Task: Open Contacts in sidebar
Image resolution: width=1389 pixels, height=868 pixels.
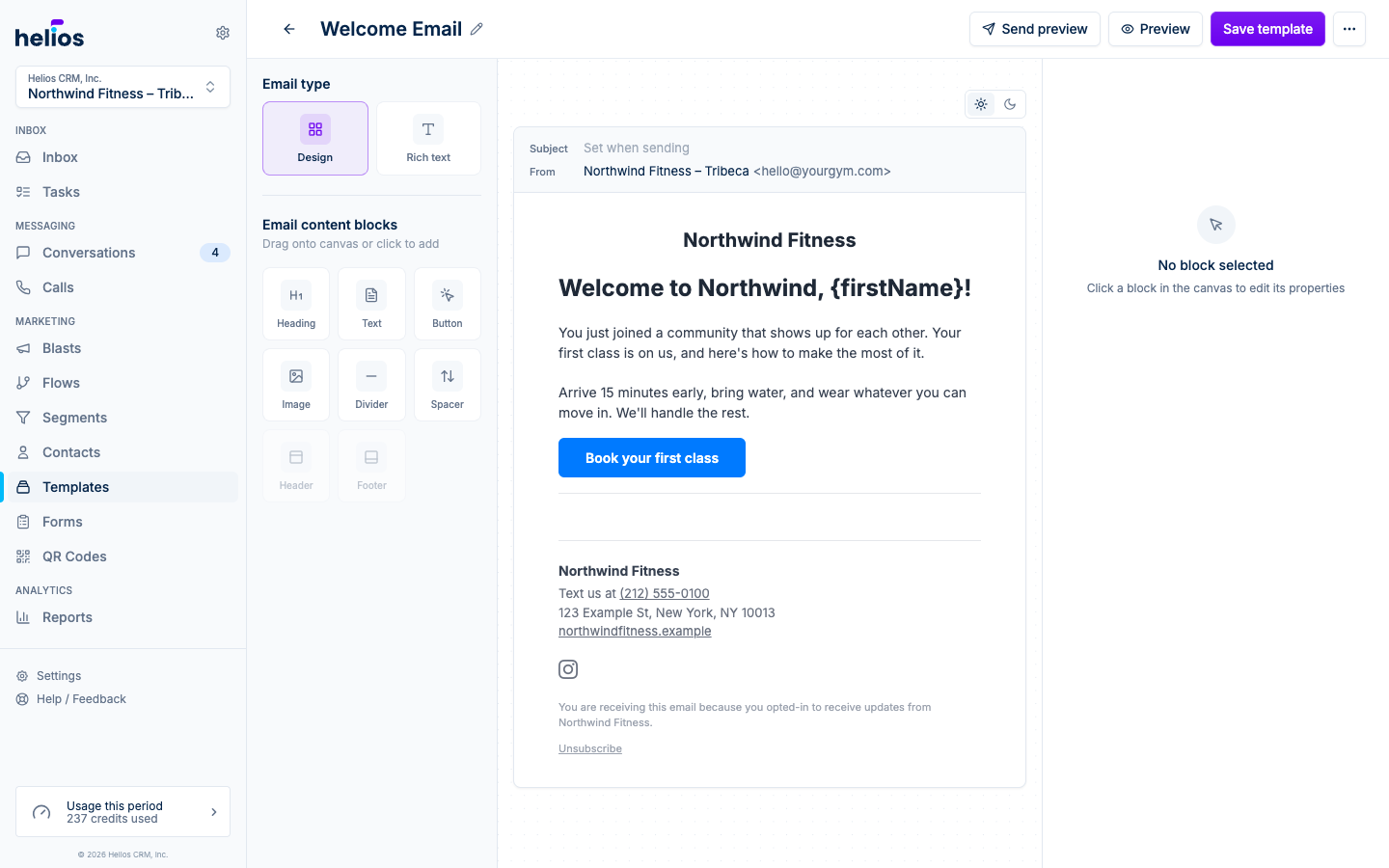Action: (x=121, y=452)
